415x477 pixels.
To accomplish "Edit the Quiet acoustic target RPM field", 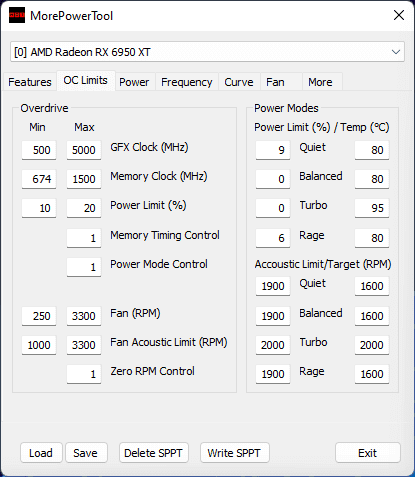I will [372, 286].
